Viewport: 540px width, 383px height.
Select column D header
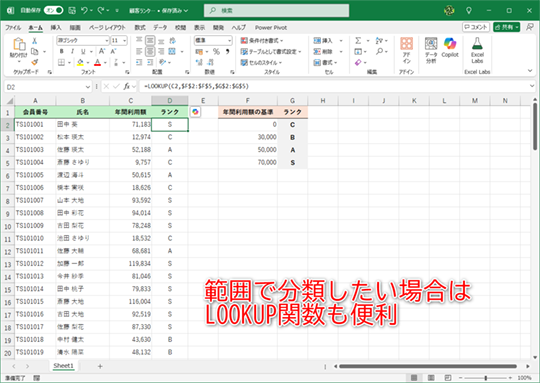(170, 101)
